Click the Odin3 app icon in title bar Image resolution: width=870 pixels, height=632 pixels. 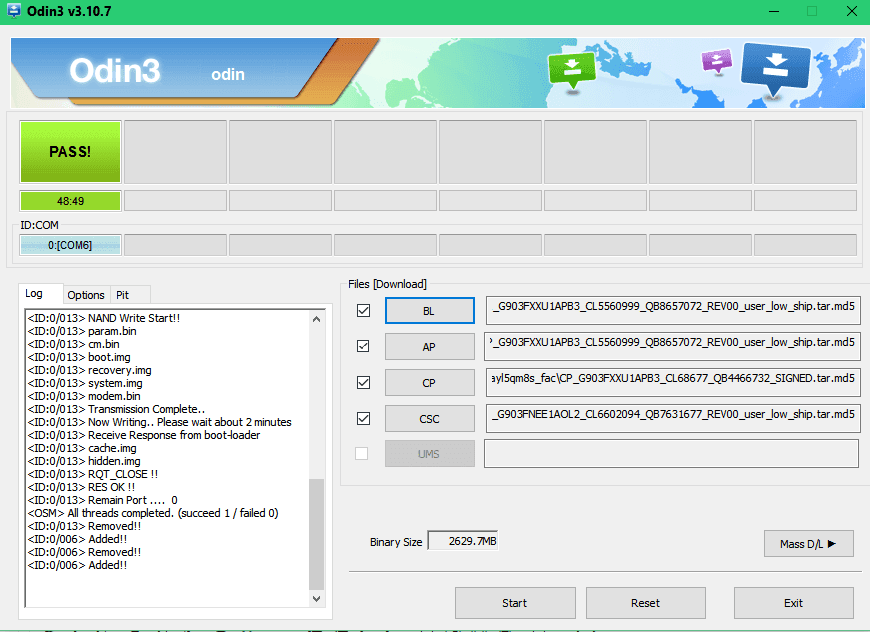tap(13, 10)
